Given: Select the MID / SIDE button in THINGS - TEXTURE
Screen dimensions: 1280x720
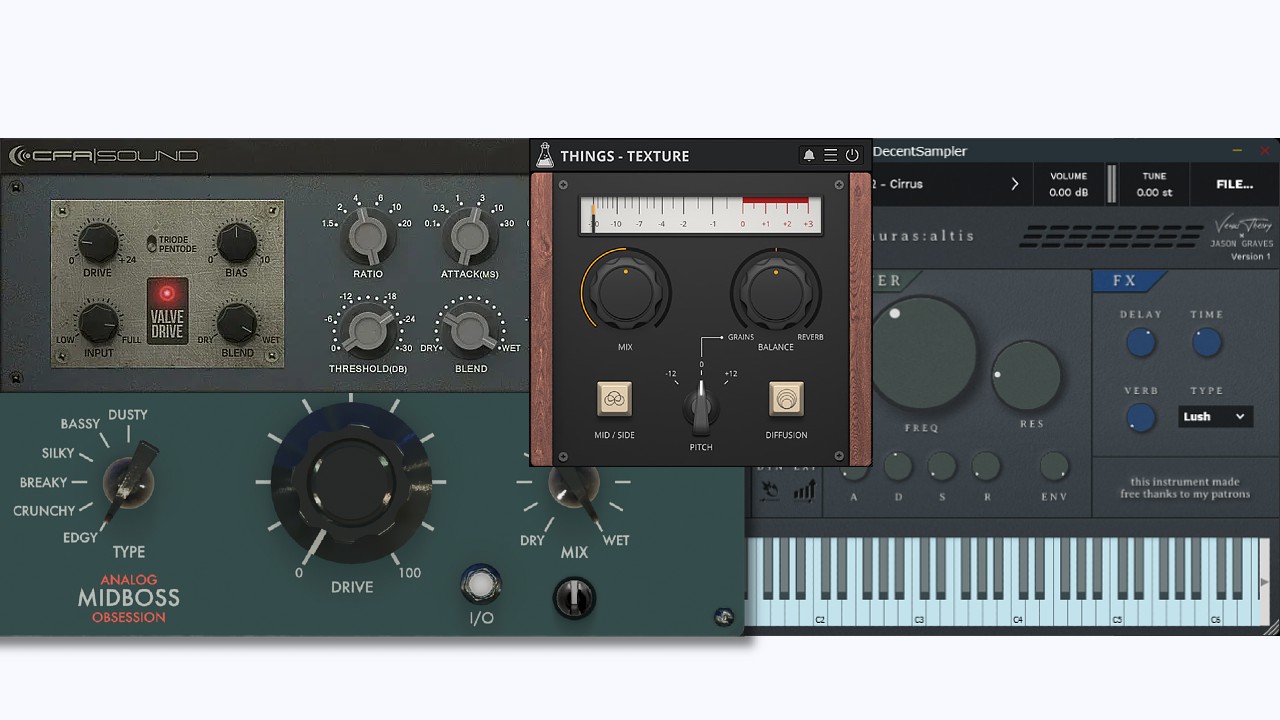Looking at the screenshot, I should coord(614,400).
